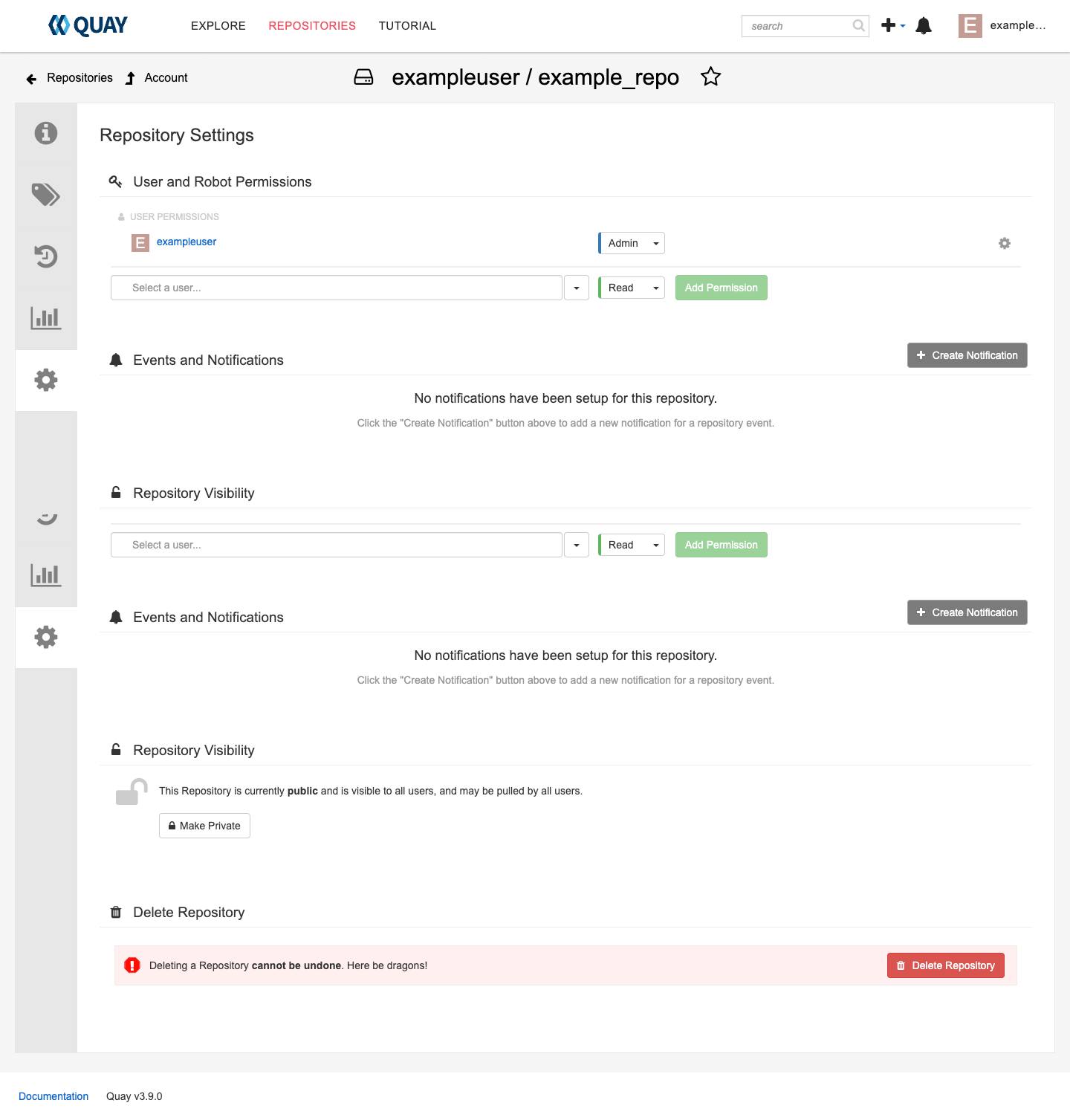Image resolution: width=1070 pixels, height=1120 pixels.
Task: Switch to the EXPLORE section
Action: tap(218, 25)
